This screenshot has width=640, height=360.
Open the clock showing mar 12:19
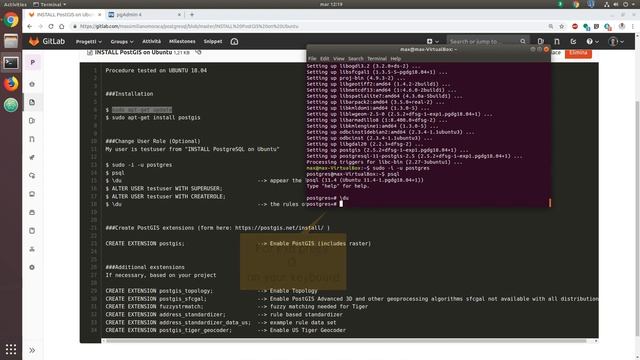(331, 4)
